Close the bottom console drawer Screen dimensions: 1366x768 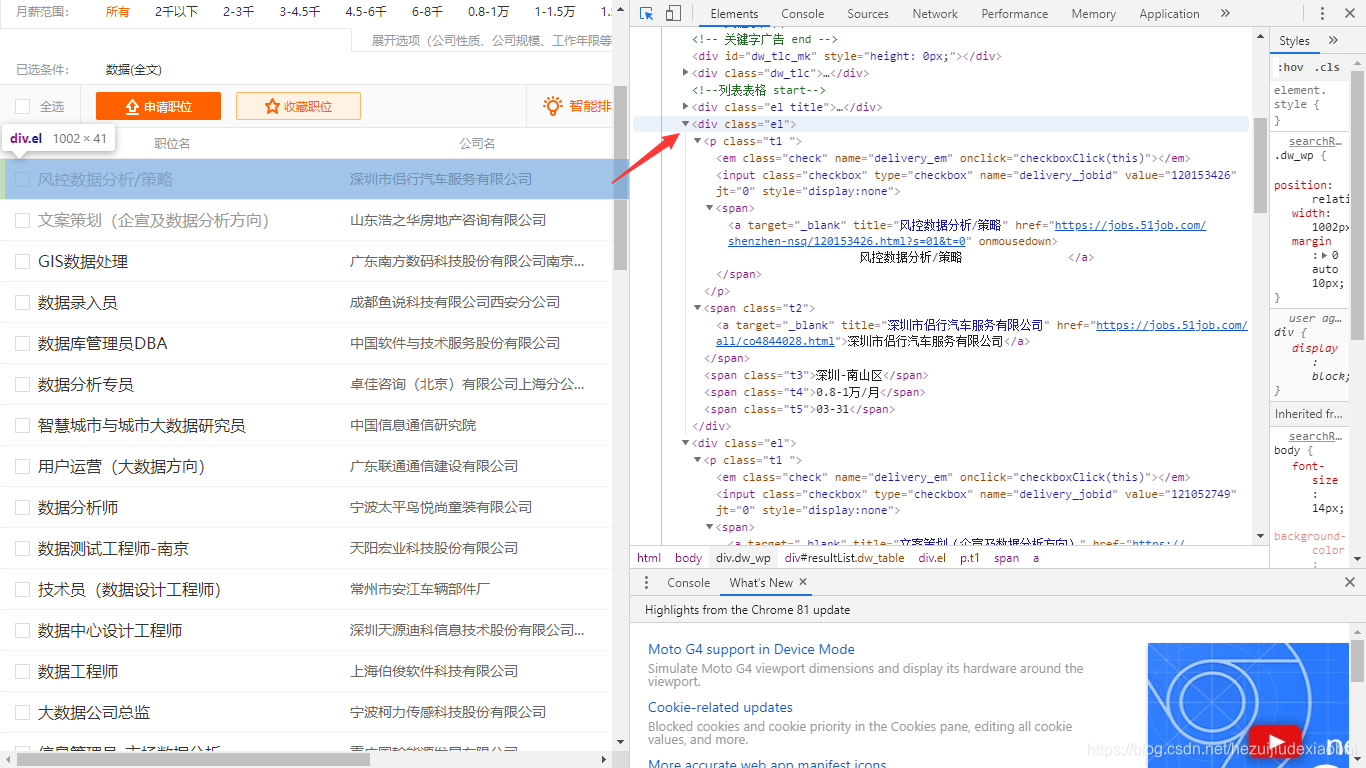point(1350,582)
